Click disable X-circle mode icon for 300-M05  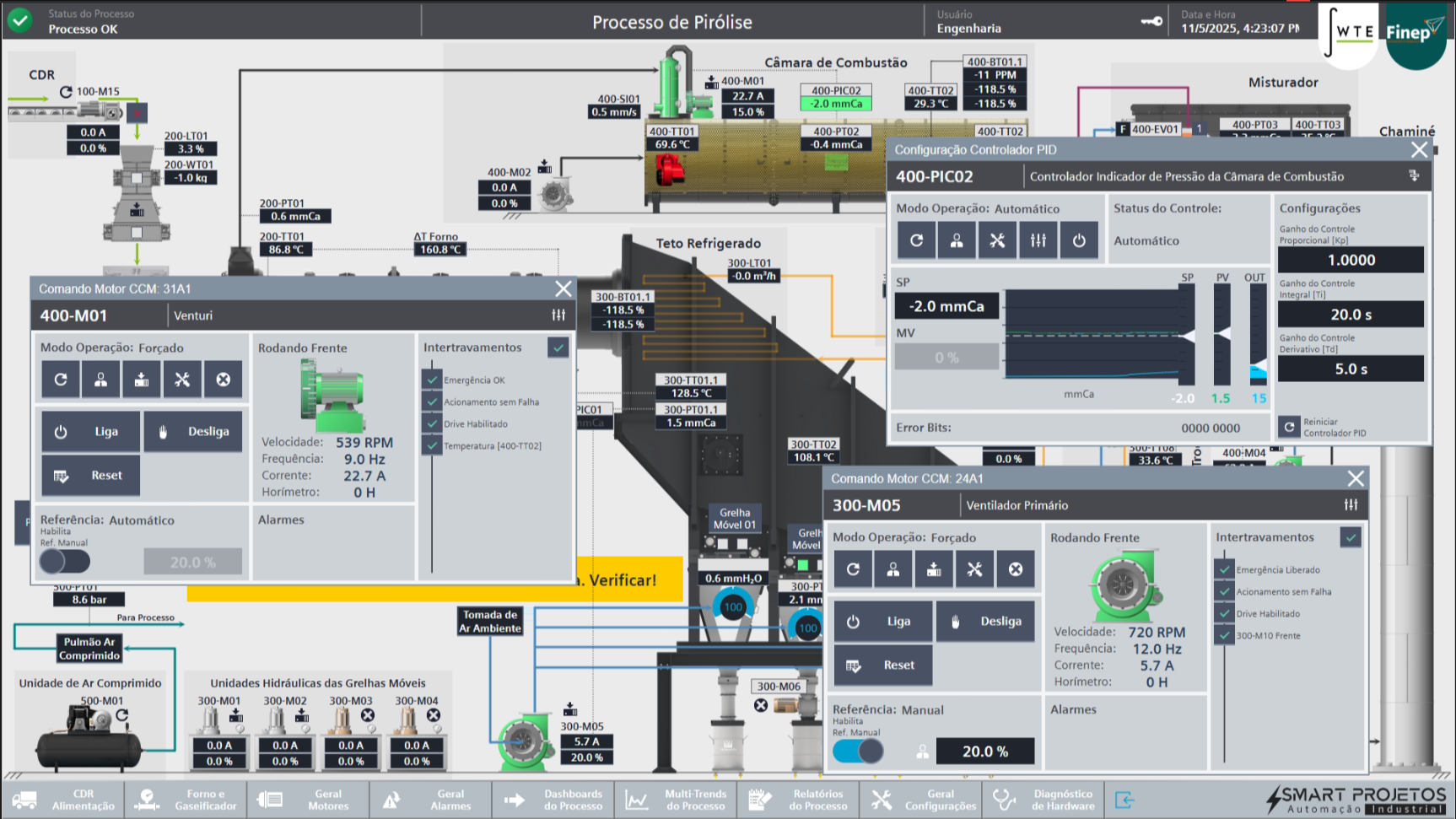point(1016,569)
